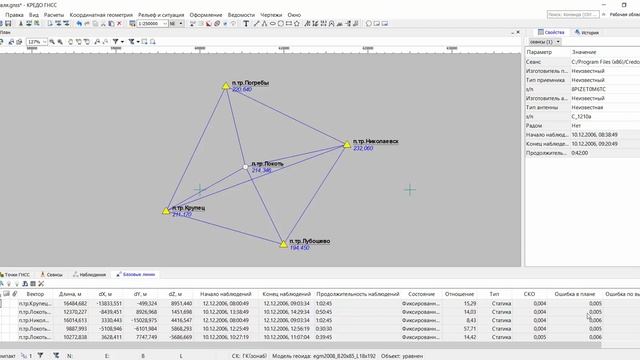The width and height of the screenshot is (640, 360).
Task: Open the Расчеты menu
Action: point(54,15)
